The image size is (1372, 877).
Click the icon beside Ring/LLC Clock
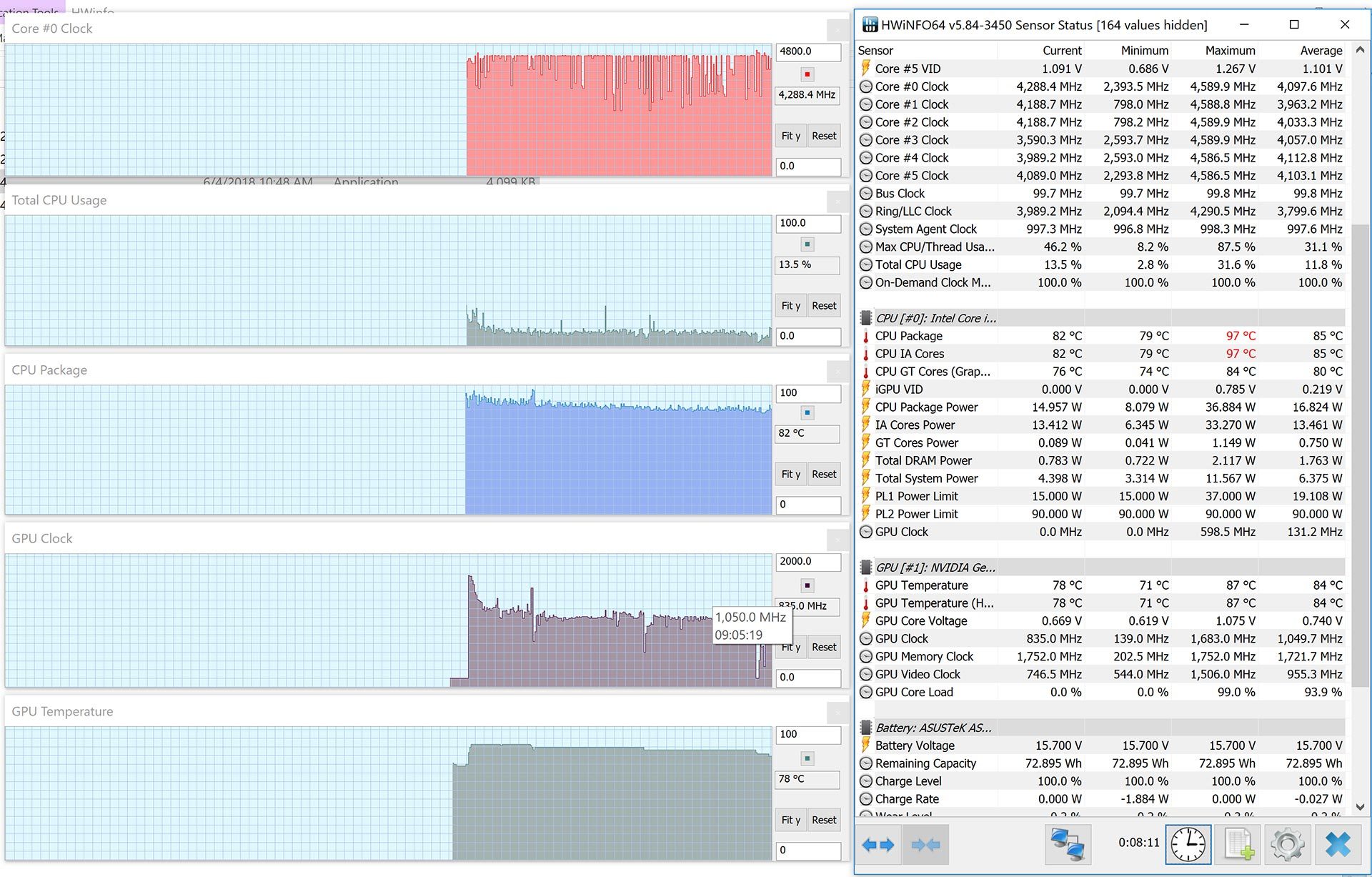coord(866,212)
